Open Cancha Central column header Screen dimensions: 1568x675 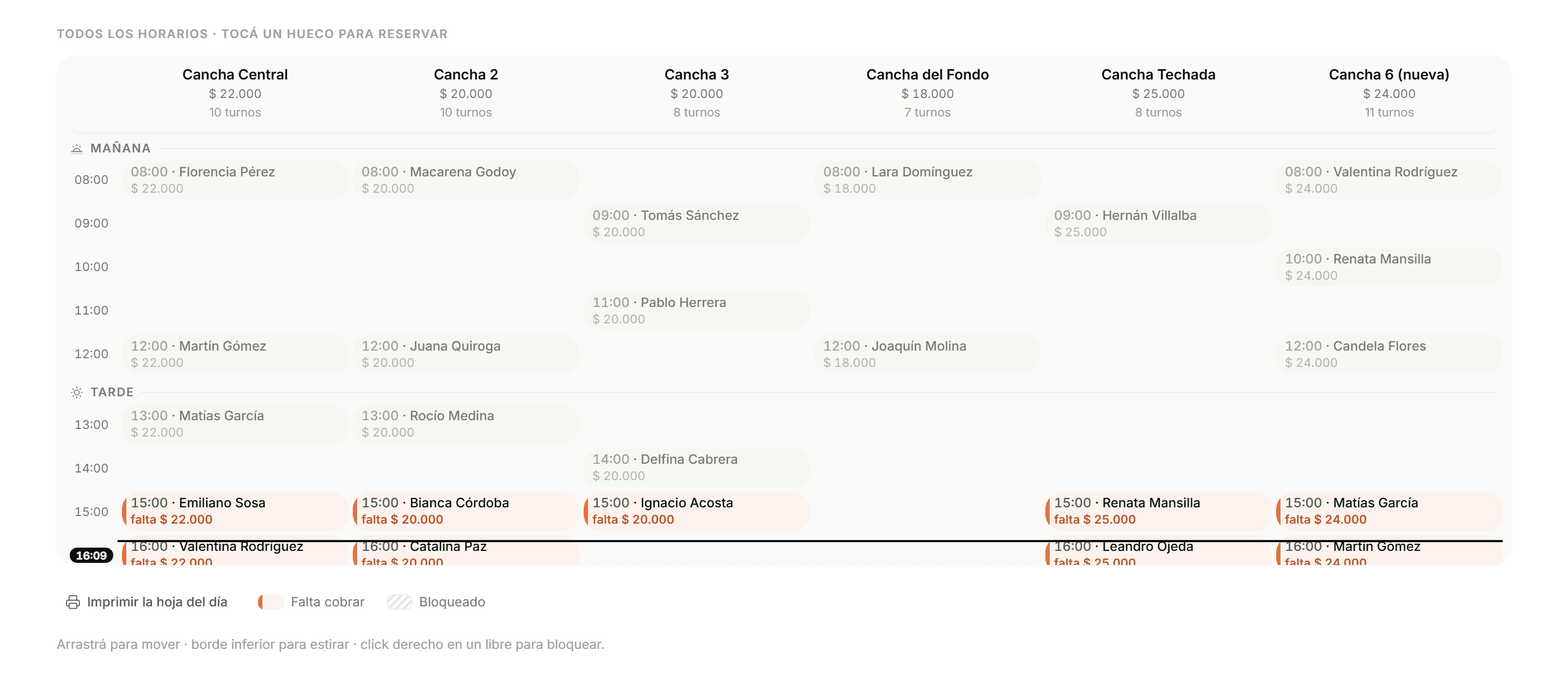[235, 93]
